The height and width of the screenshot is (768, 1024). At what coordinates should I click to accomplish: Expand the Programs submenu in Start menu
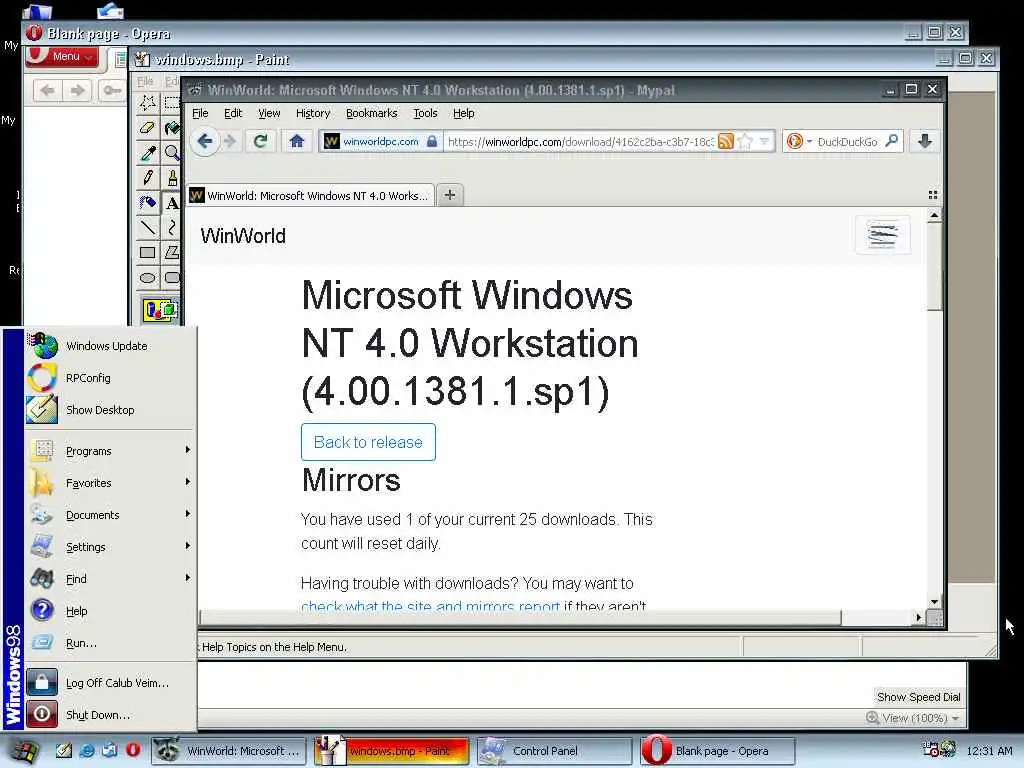110,451
